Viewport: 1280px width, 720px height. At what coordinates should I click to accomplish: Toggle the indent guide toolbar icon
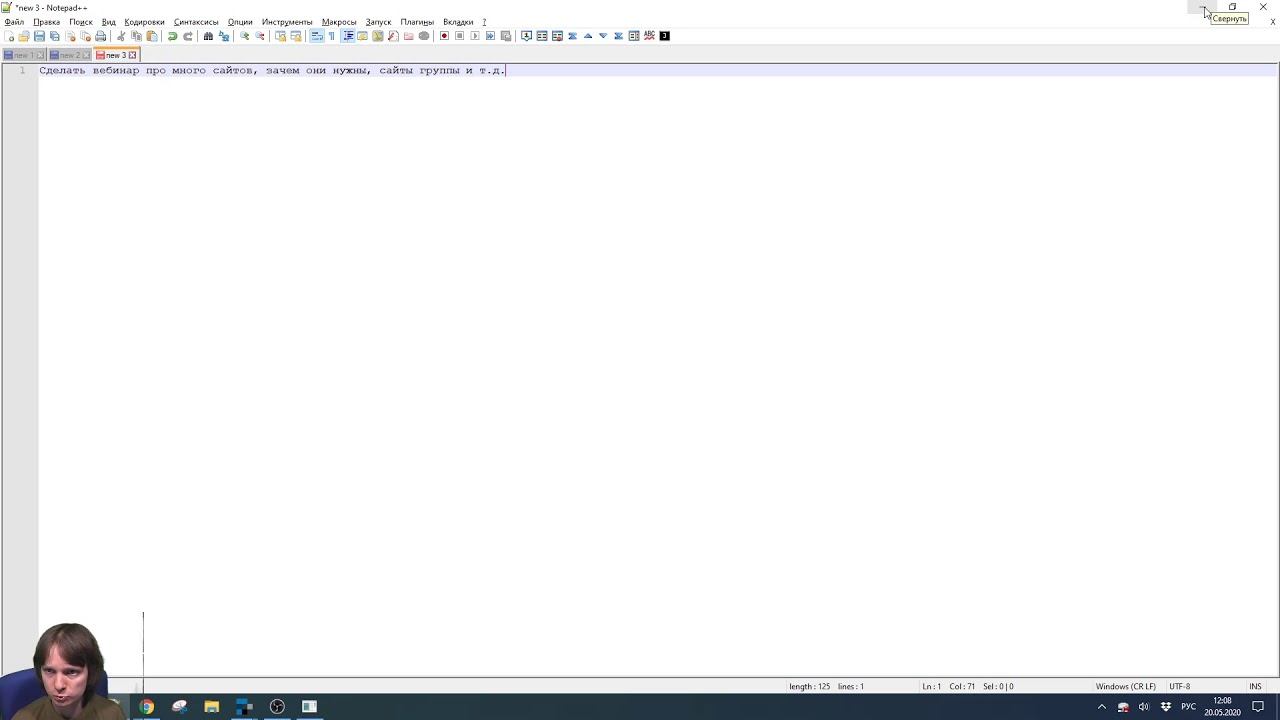click(348, 36)
